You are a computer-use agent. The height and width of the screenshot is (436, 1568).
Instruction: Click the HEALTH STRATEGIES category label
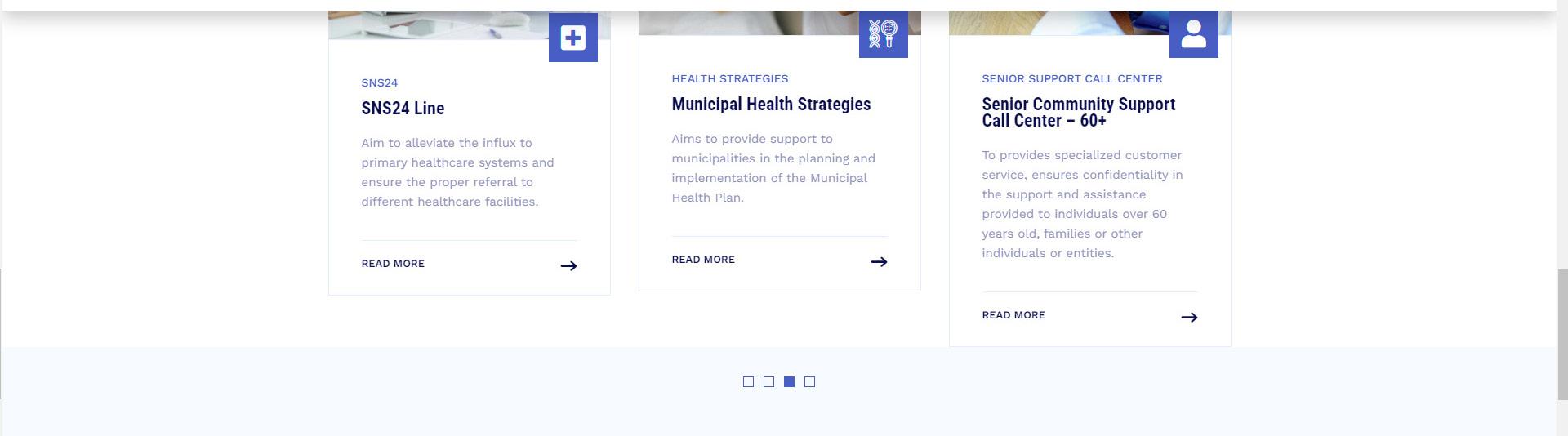(x=730, y=78)
